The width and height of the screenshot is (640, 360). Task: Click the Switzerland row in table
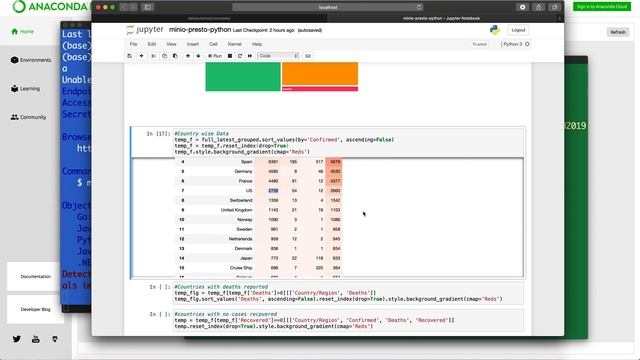259,200
